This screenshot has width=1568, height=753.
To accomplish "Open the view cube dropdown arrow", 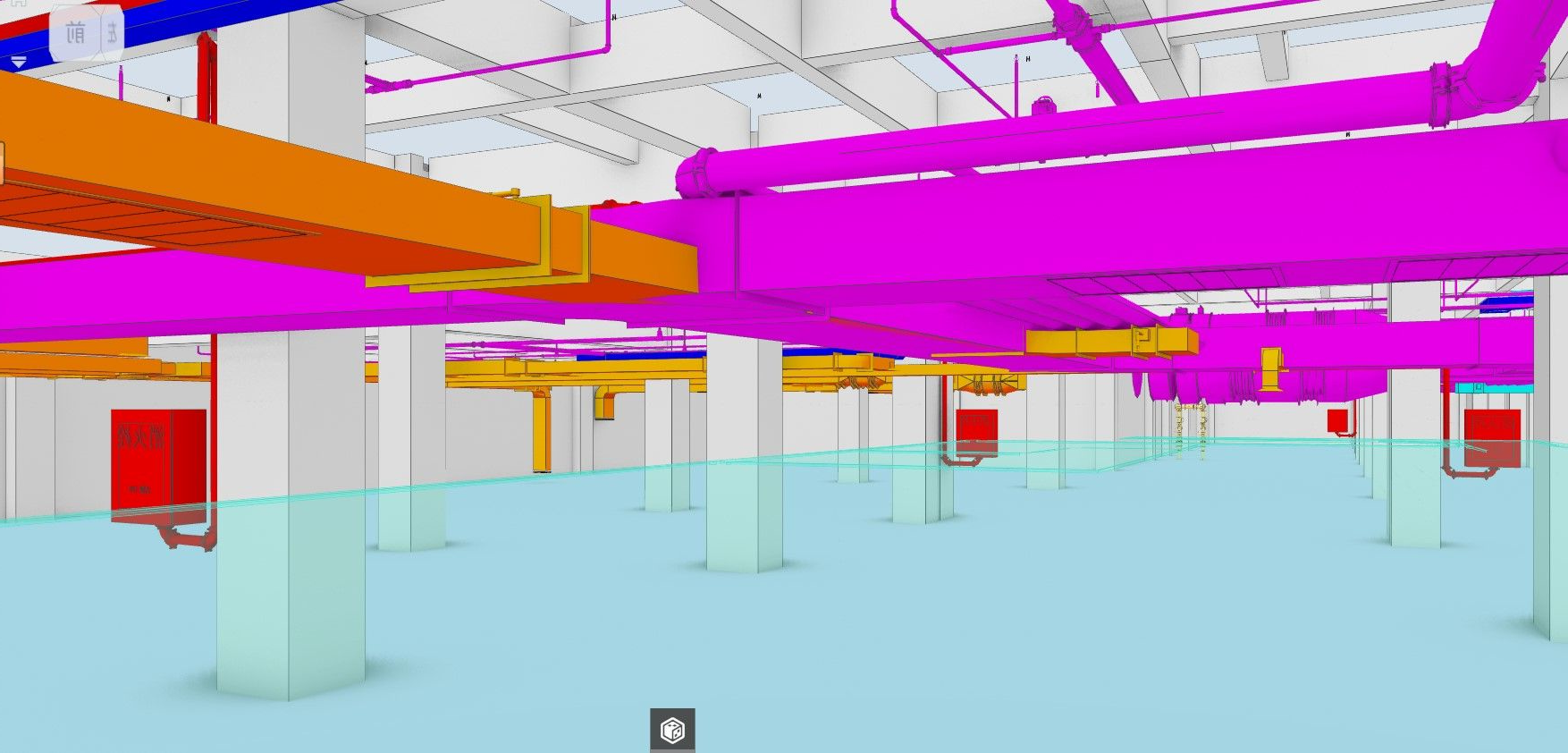I will tap(19, 62).
